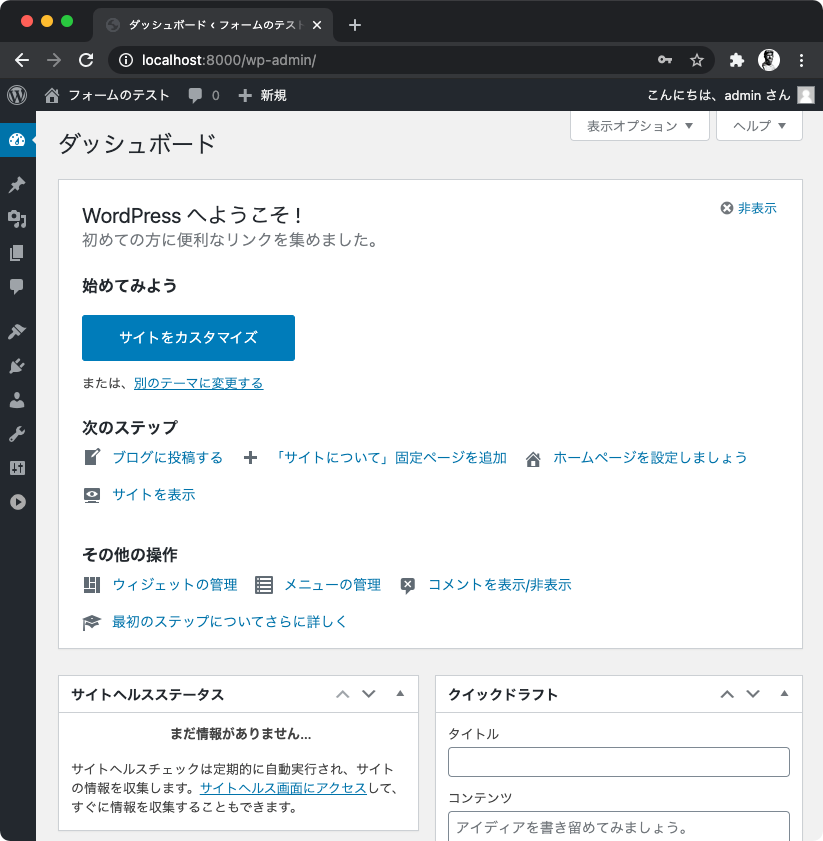Collapse the クイックドラフト panel
Viewport: 823px width, 841px height.
[784, 694]
